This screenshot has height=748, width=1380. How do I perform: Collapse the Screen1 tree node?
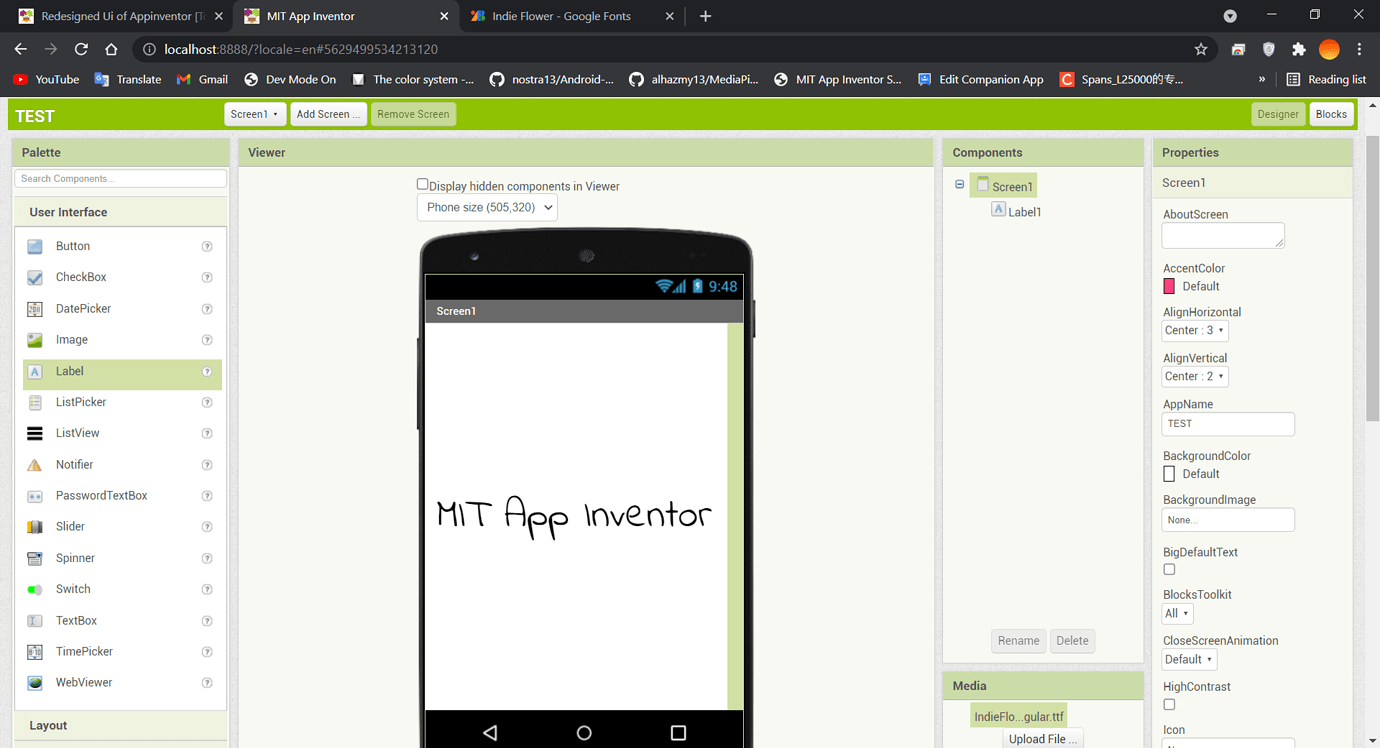(959, 185)
